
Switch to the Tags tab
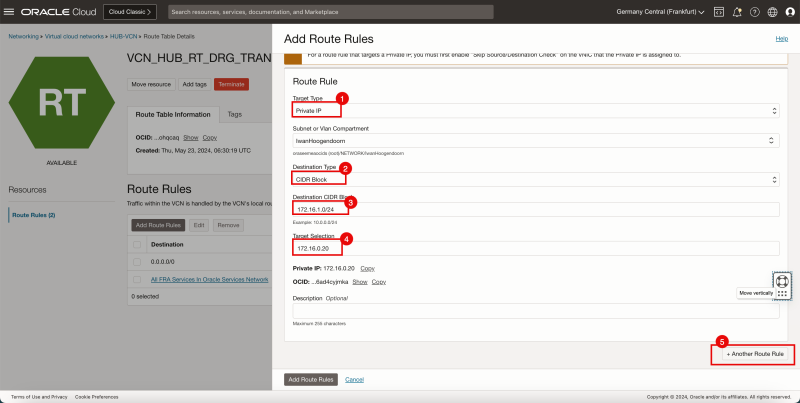click(x=235, y=115)
